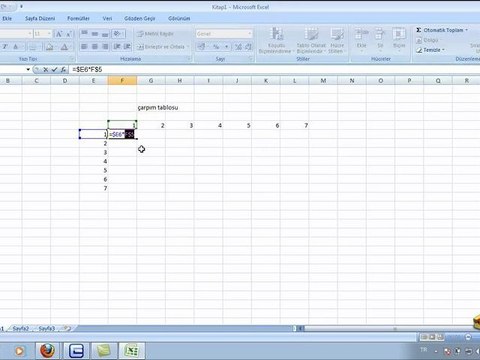
Task: Align text to bottom of cell
Action: (x=105, y=34)
